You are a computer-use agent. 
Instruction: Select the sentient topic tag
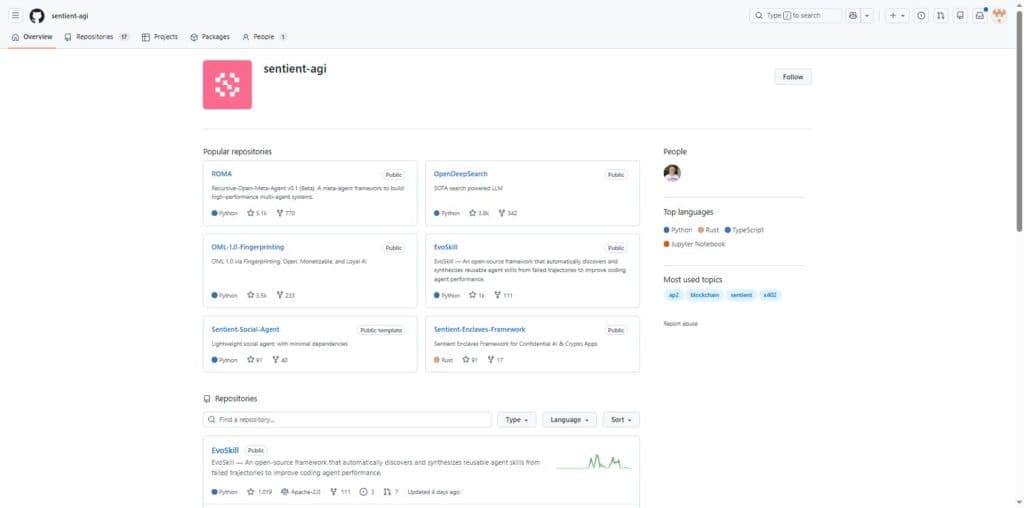(741, 295)
